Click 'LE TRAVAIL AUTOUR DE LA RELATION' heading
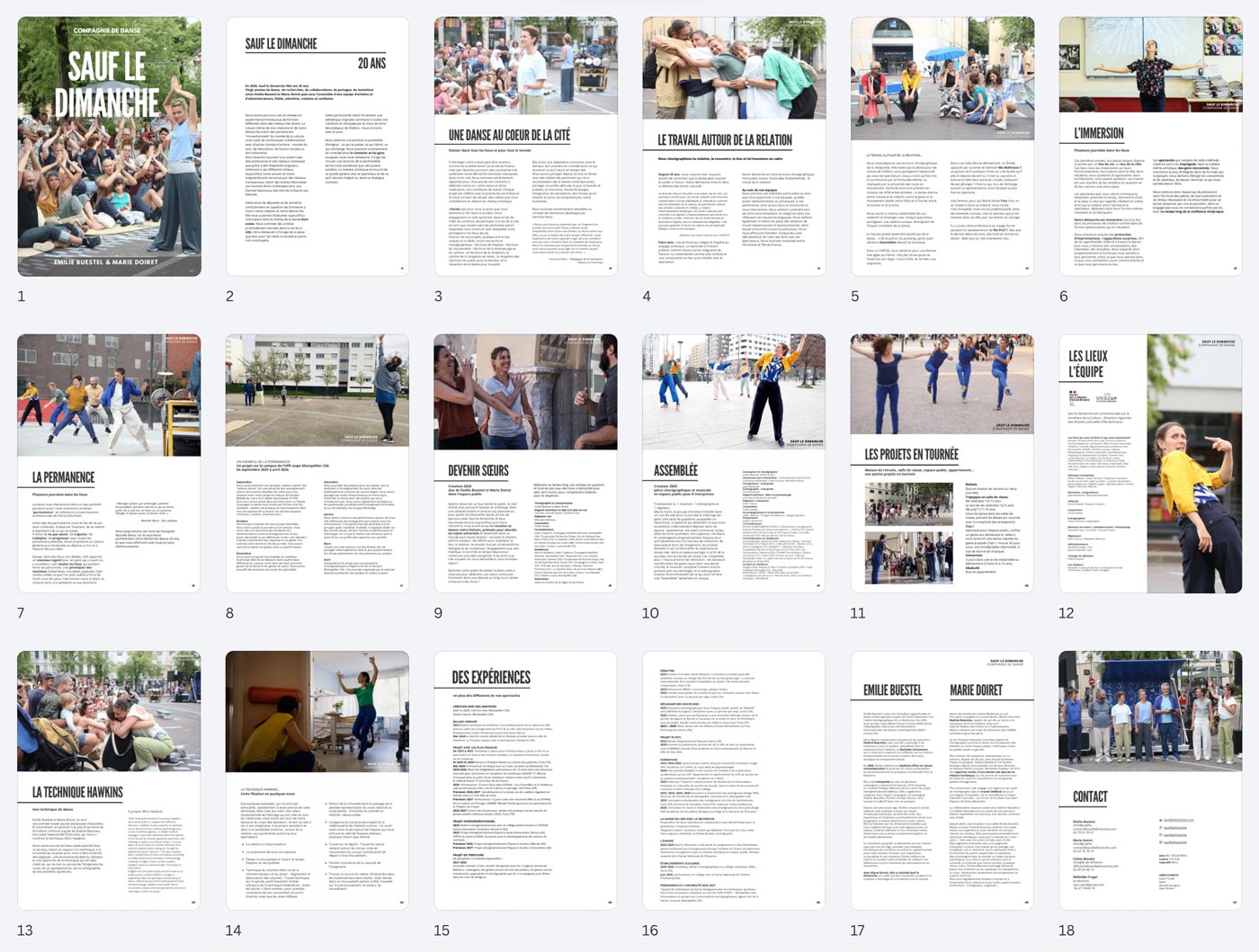The height and width of the screenshot is (952, 1259). click(x=725, y=139)
